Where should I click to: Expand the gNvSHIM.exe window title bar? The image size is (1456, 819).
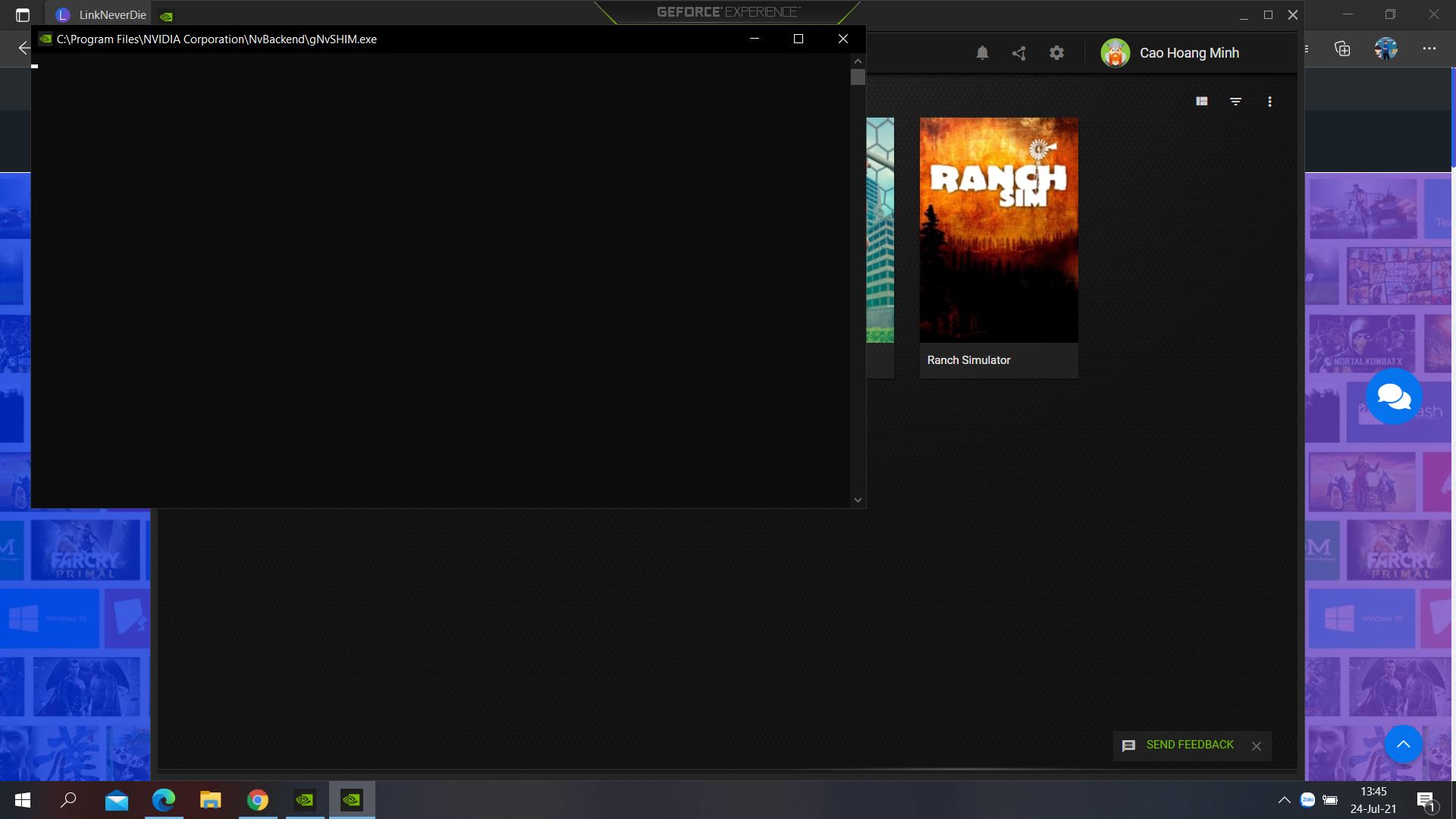pyautogui.click(x=798, y=39)
